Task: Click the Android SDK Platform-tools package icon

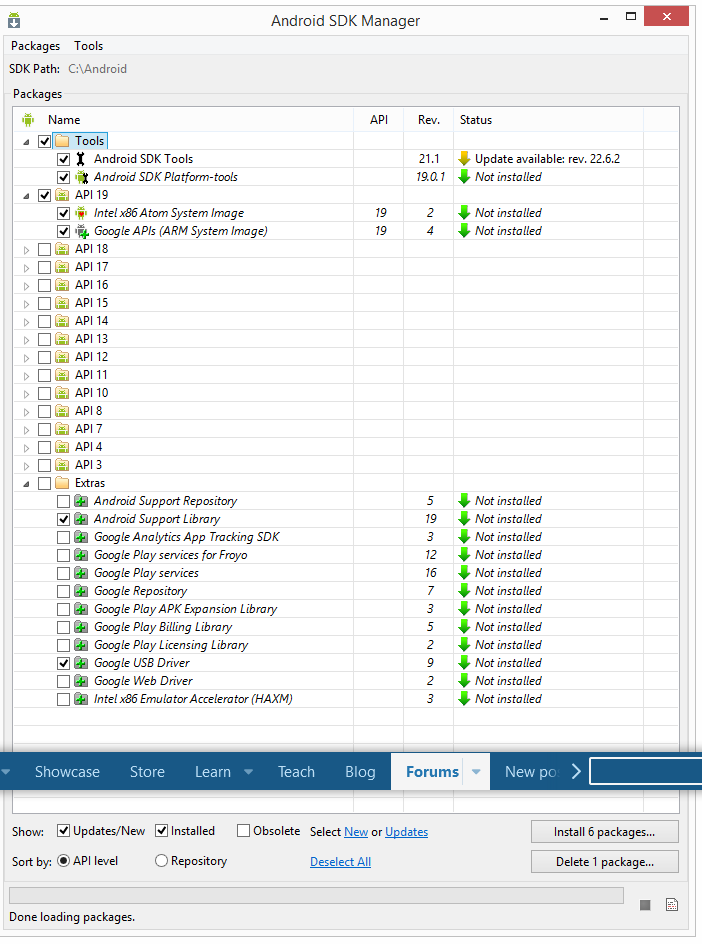Action: [x=81, y=177]
